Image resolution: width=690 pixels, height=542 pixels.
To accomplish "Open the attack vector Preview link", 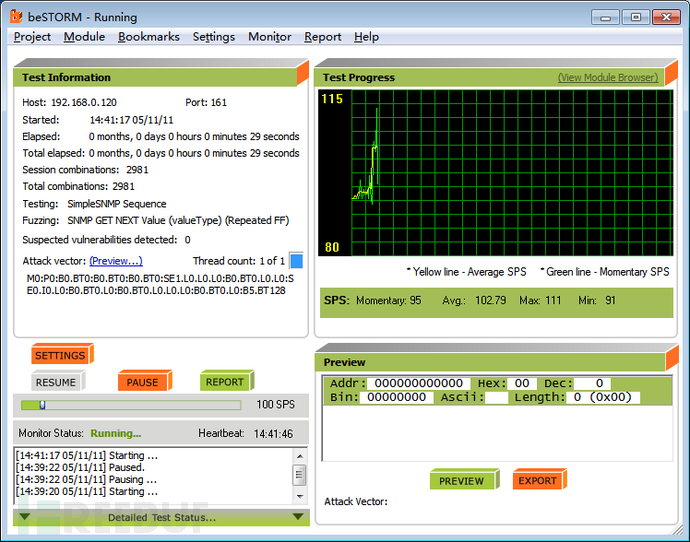I will pos(116,261).
